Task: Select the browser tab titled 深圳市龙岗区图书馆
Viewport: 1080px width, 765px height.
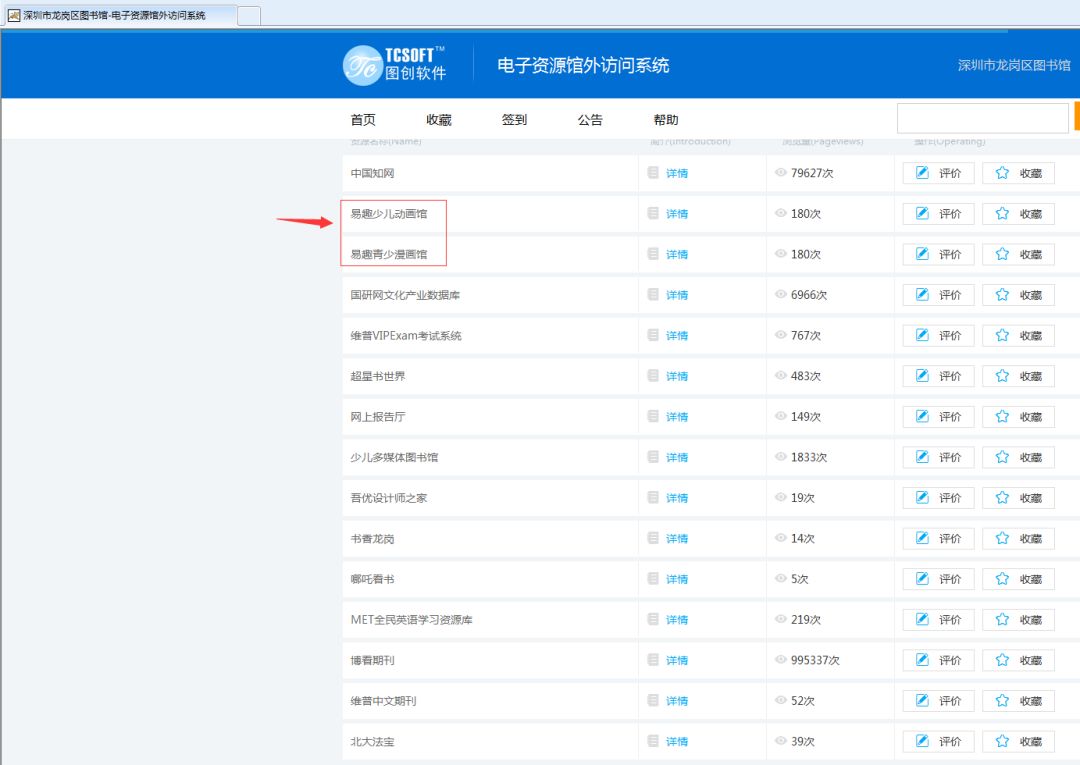Action: [121, 15]
